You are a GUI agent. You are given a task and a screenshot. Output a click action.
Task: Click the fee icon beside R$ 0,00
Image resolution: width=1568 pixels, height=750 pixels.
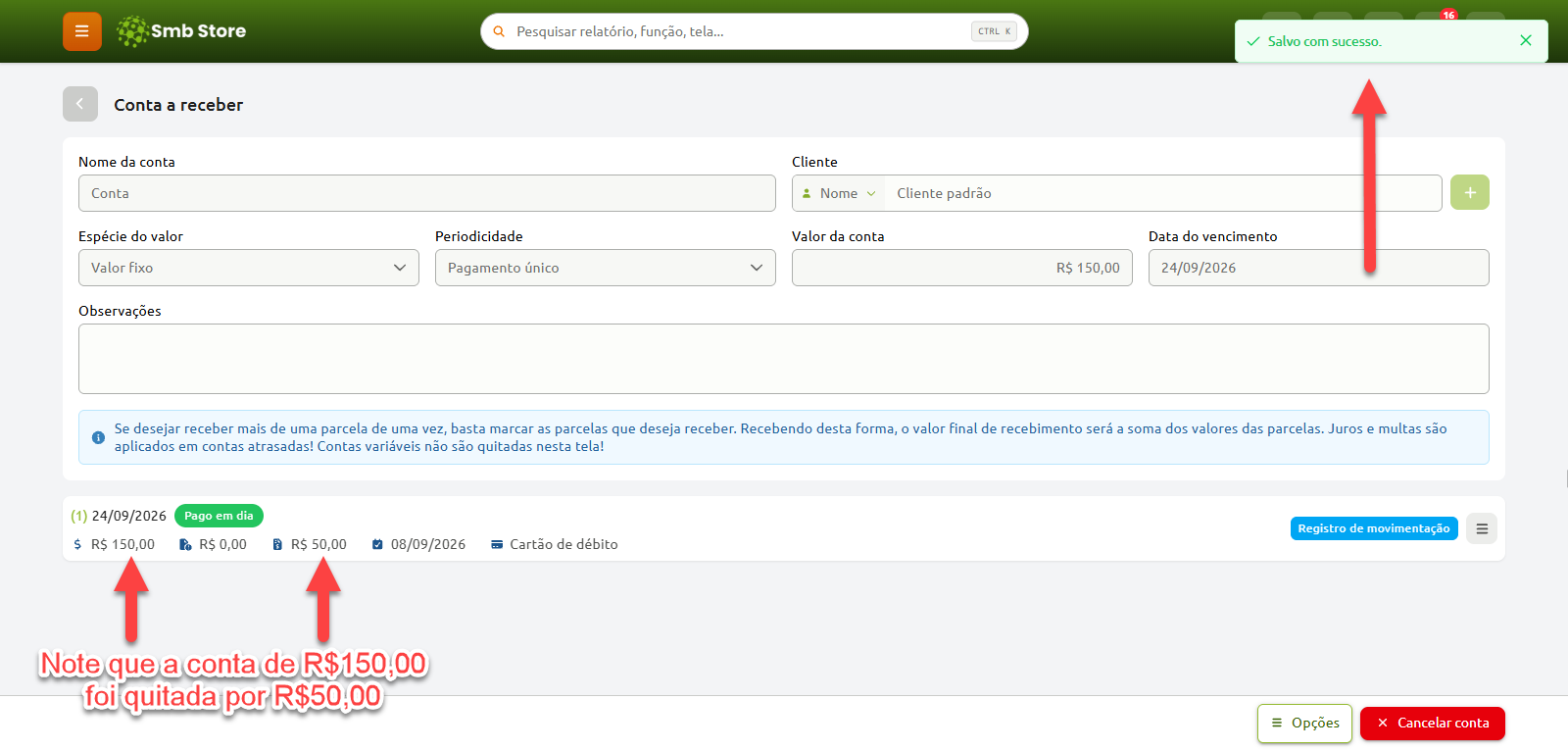coord(185,544)
